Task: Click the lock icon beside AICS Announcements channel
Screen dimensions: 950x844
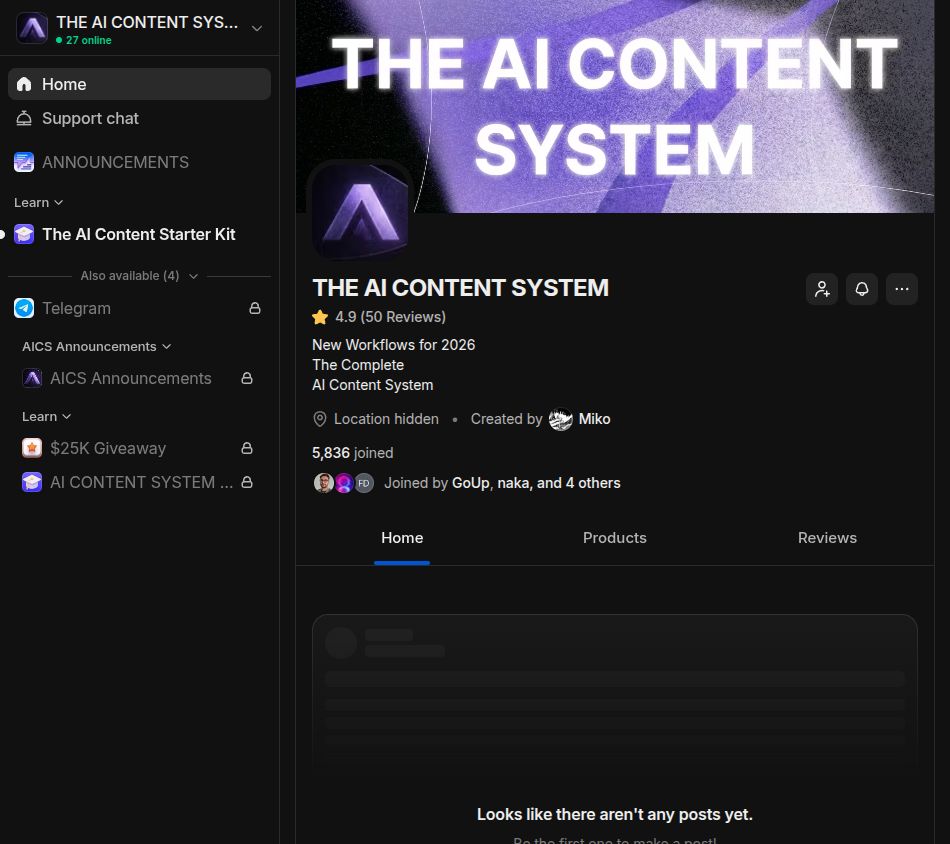Action: (247, 378)
